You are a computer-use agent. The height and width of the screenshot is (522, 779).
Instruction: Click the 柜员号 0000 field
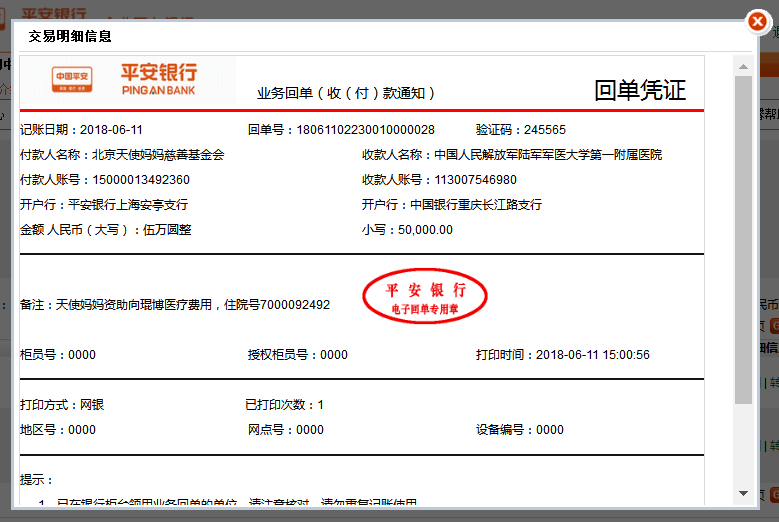pos(58,355)
